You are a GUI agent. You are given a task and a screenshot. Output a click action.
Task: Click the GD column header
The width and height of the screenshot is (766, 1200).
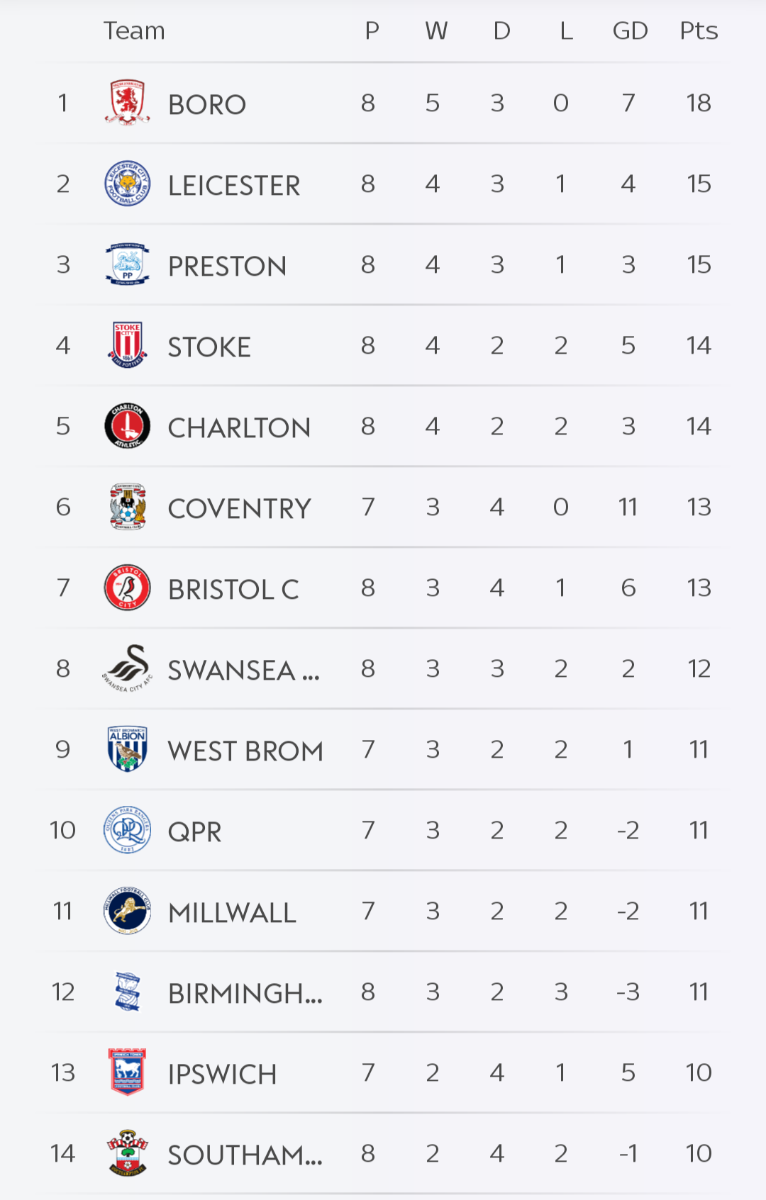pos(630,31)
